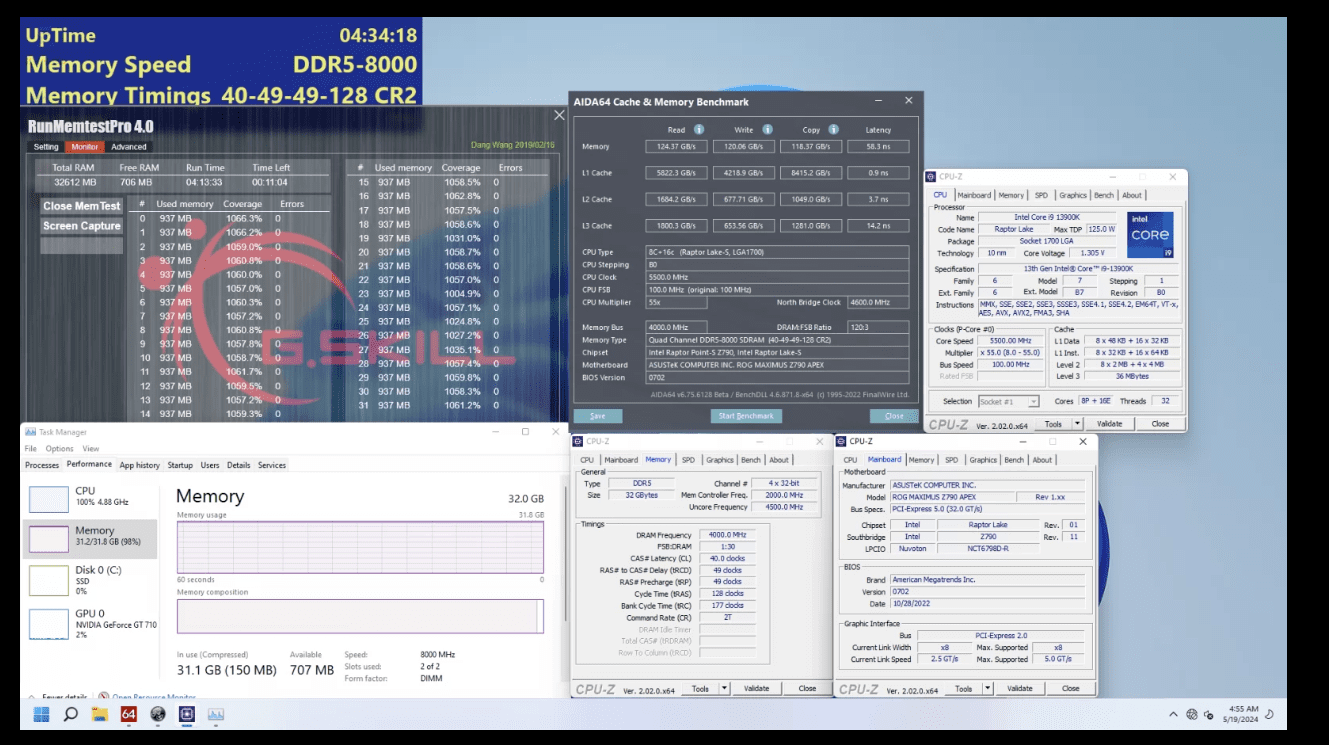Click the Read info icon in AIDA64
Image resolution: width=1329 pixels, height=745 pixels.
[699, 130]
